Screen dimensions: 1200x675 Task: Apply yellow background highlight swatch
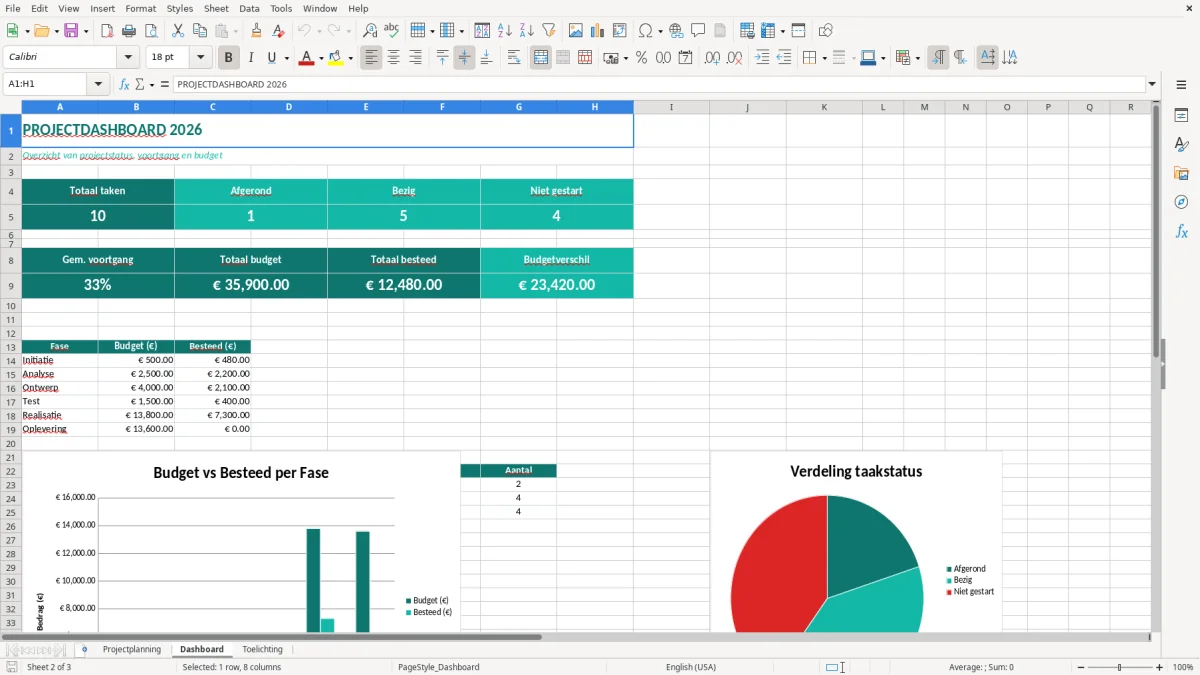(336, 58)
